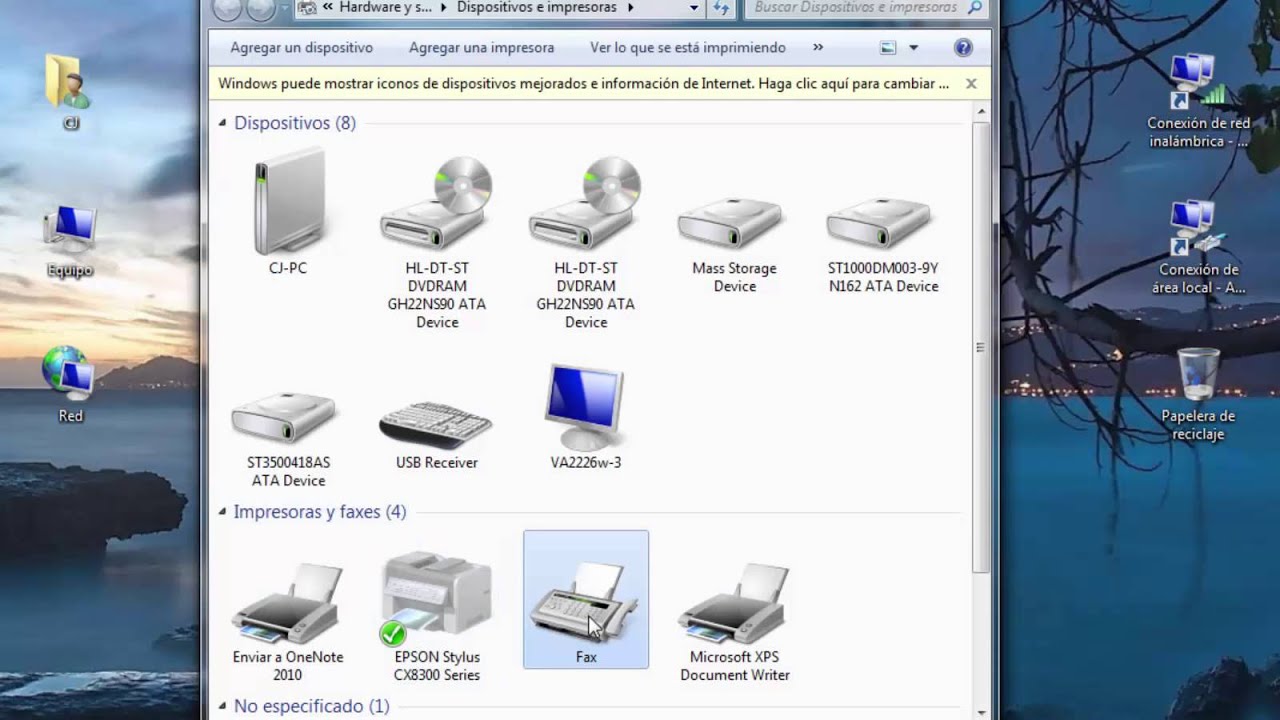Show more toolbar commands chevron
The image size is (1280, 720).
818,47
